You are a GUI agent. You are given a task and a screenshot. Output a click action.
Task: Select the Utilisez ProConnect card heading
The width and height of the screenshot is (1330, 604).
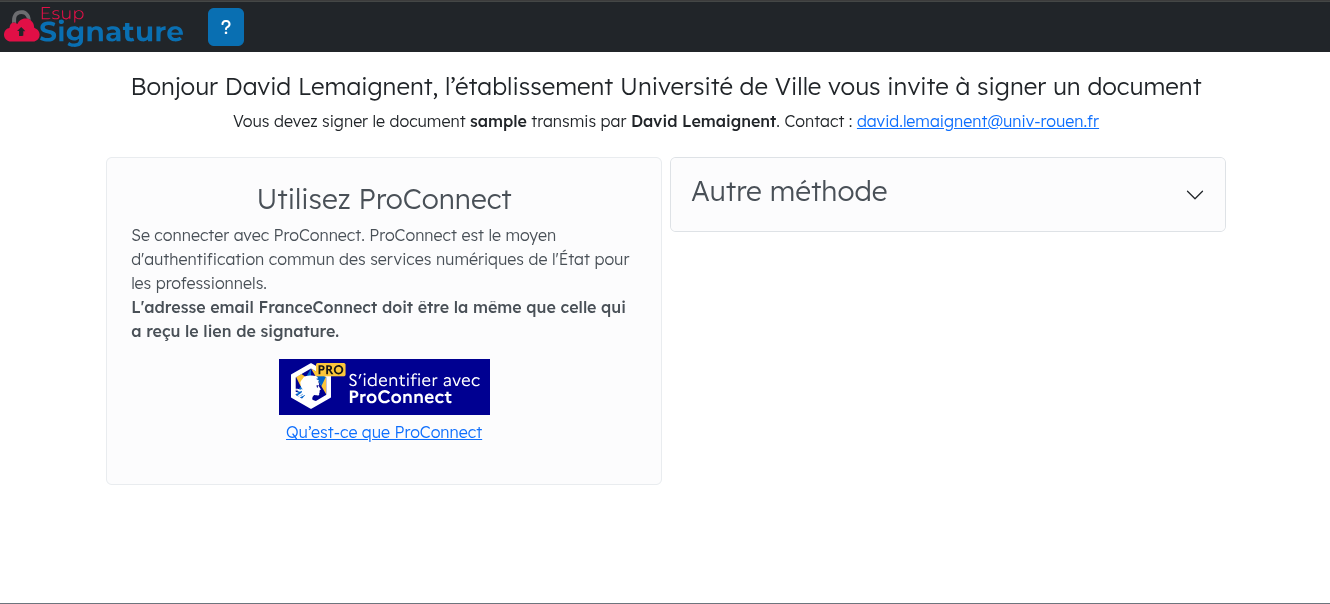coord(384,200)
